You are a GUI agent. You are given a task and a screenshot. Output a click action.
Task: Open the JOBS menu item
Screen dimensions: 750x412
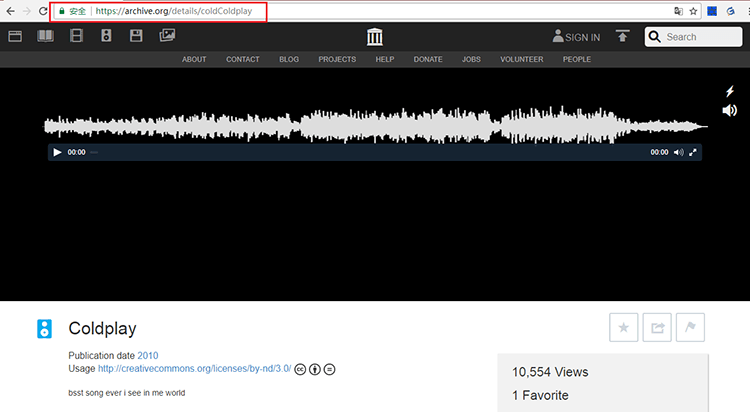(x=471, y=59)
